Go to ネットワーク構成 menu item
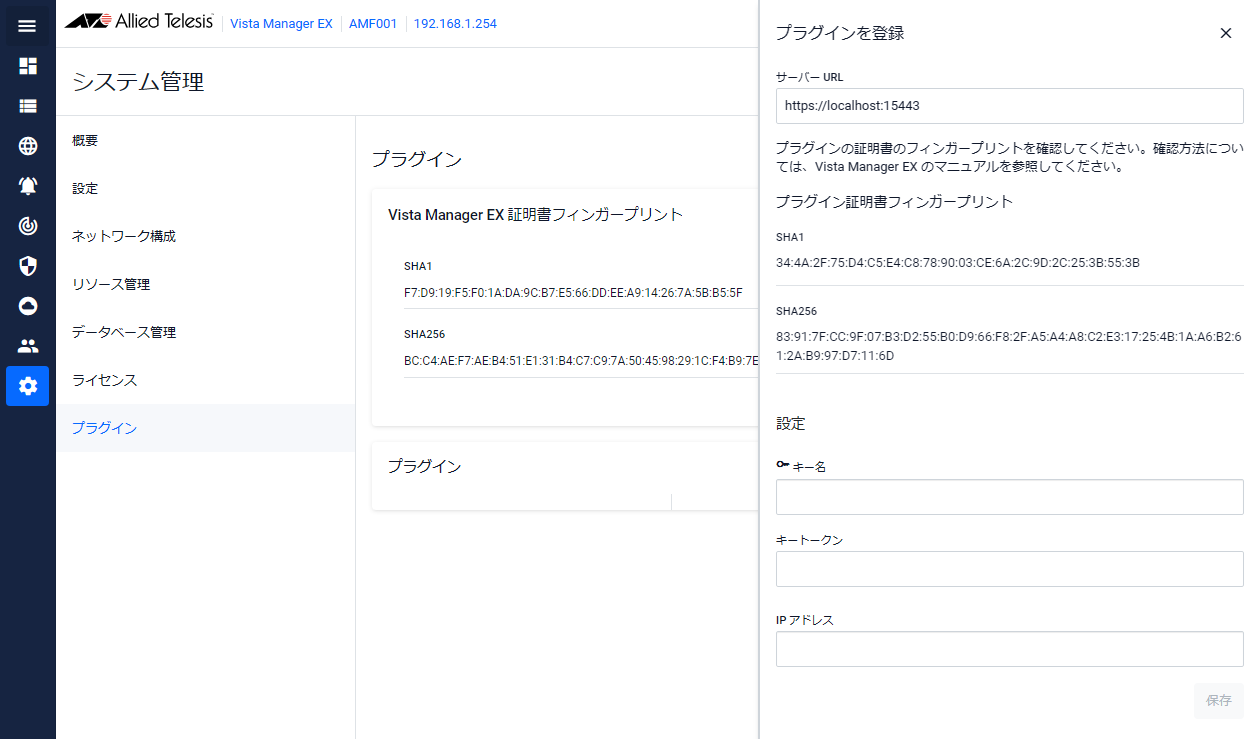The image size is (1260, 739). [124, 237]
